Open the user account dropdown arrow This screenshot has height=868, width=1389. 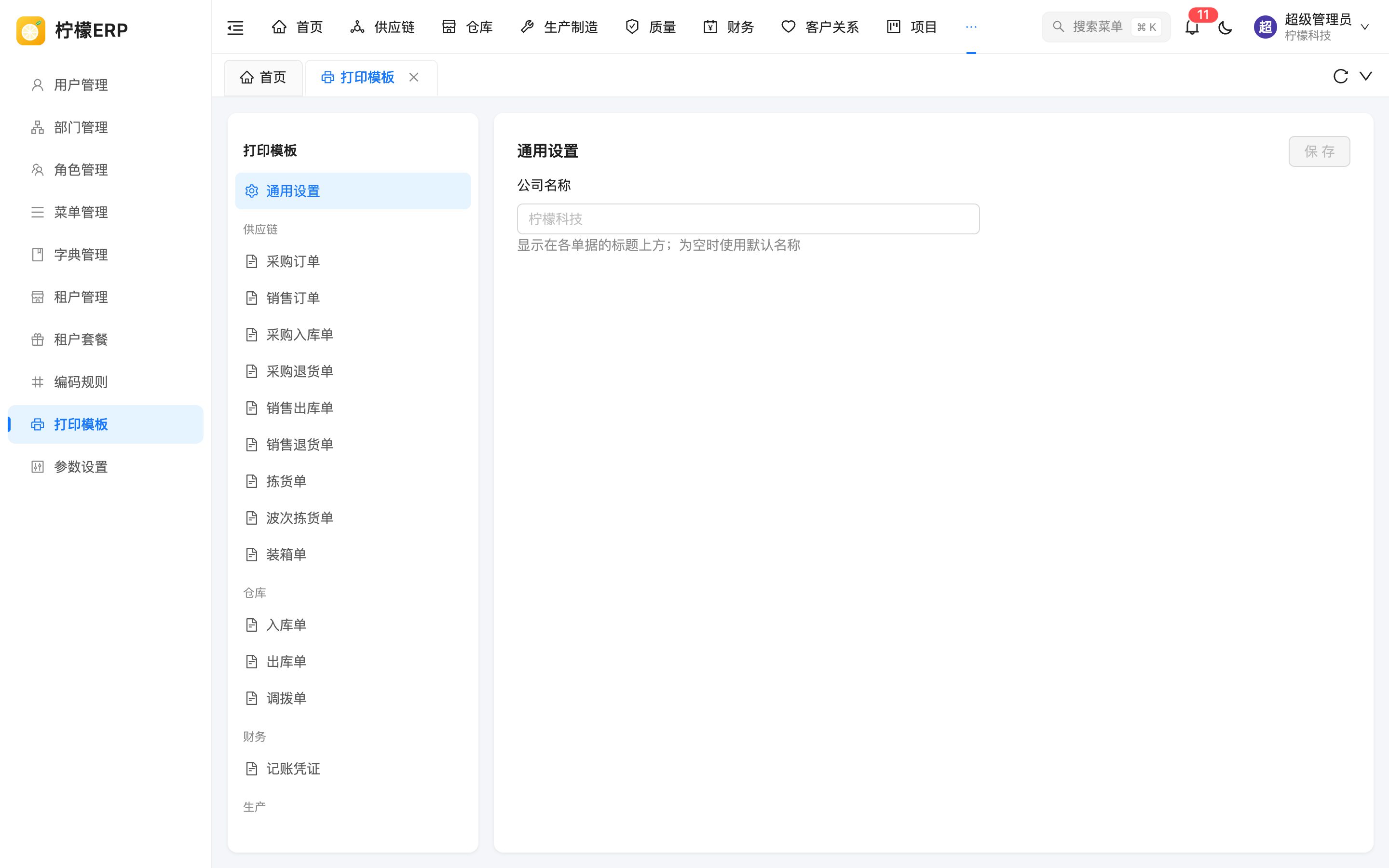coord(1365,27)
